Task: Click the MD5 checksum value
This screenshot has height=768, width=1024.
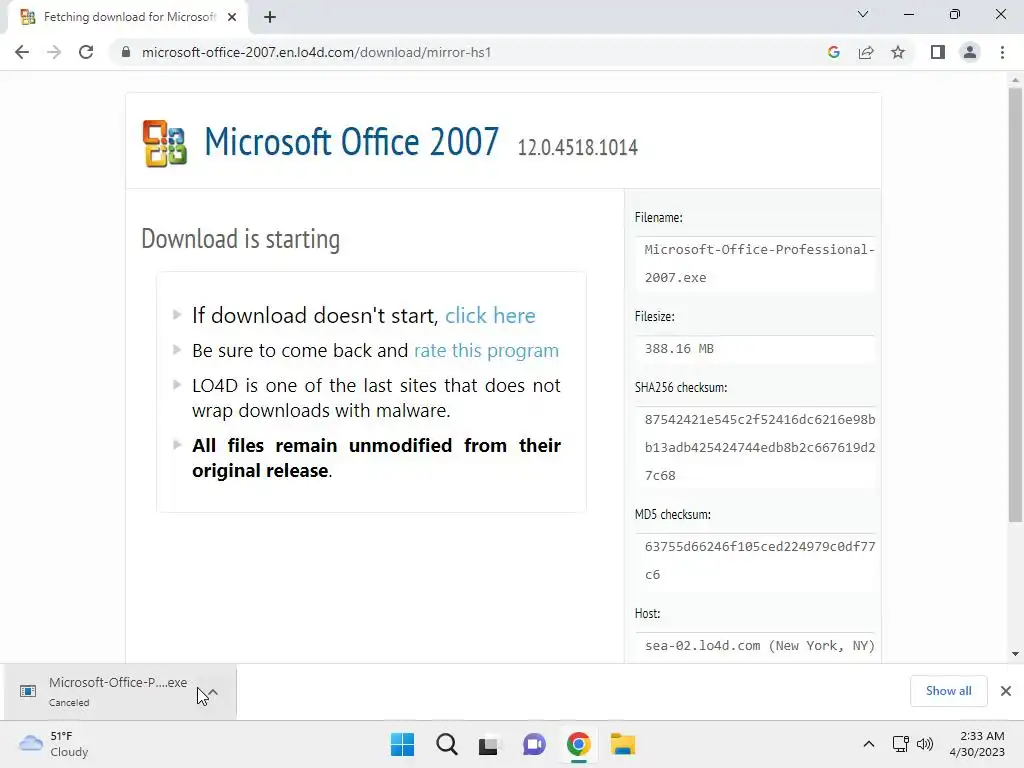Action: tap(760, 560)
